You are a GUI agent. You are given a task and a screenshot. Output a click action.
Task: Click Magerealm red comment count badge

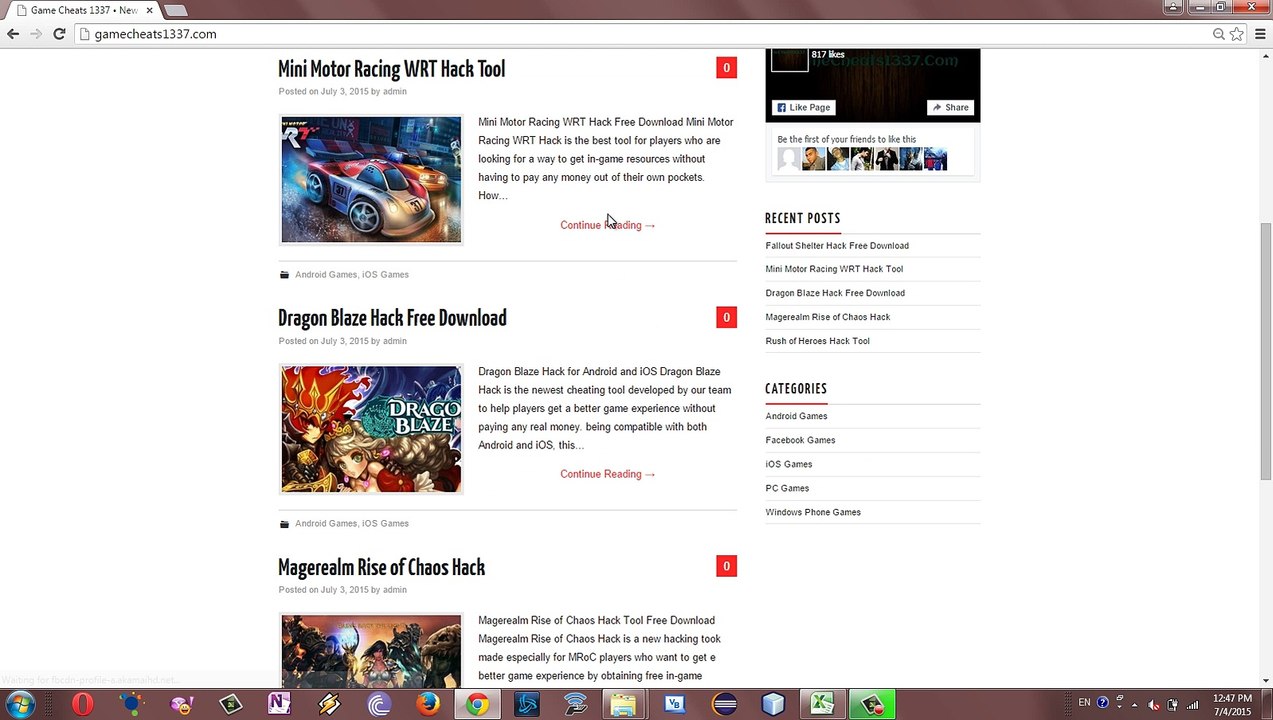(726, 566)
